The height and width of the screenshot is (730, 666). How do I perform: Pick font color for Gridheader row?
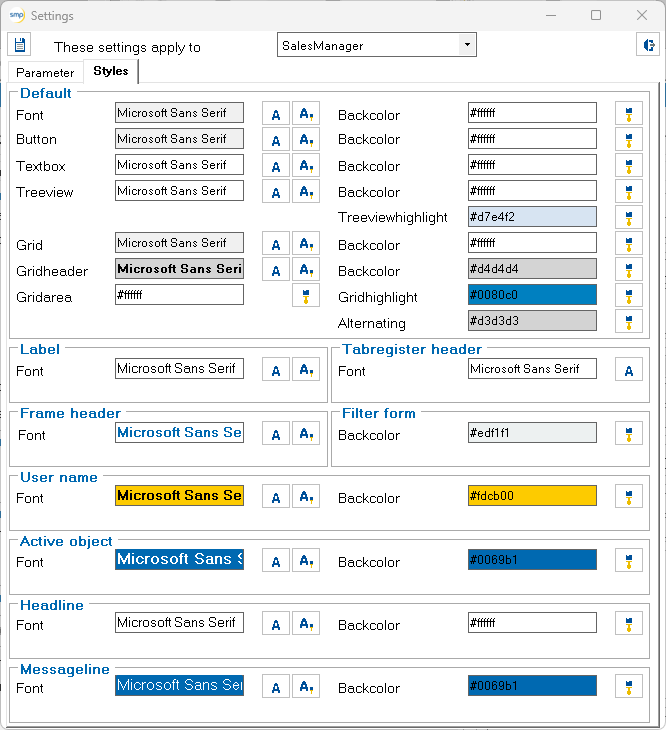point(306,270)
